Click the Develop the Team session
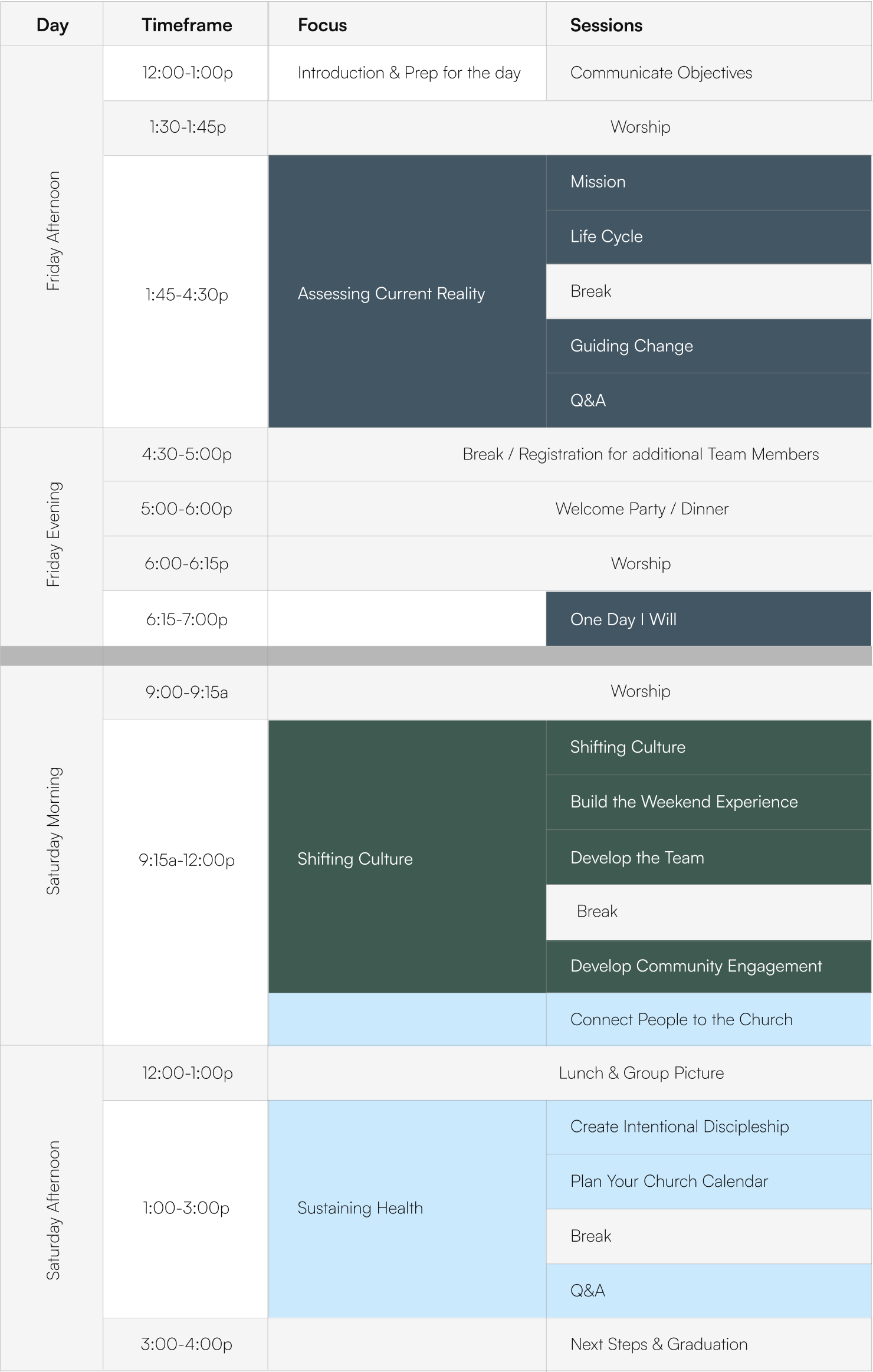 coord(709,857)
